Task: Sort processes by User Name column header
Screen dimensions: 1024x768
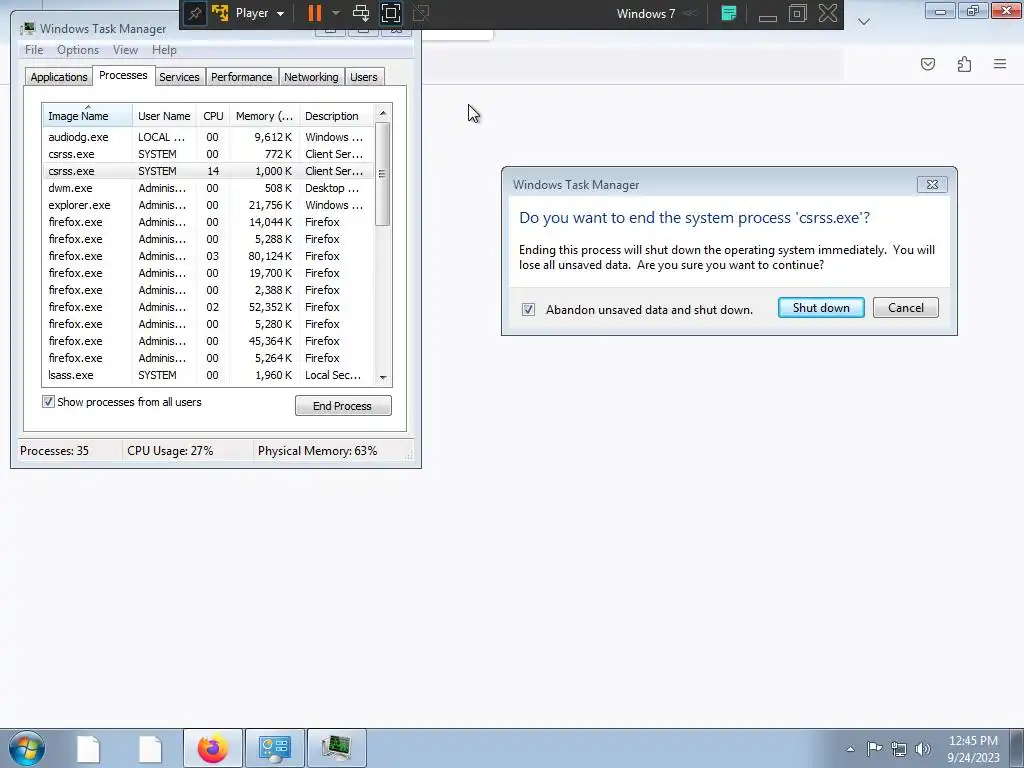Action: [165, 116]
